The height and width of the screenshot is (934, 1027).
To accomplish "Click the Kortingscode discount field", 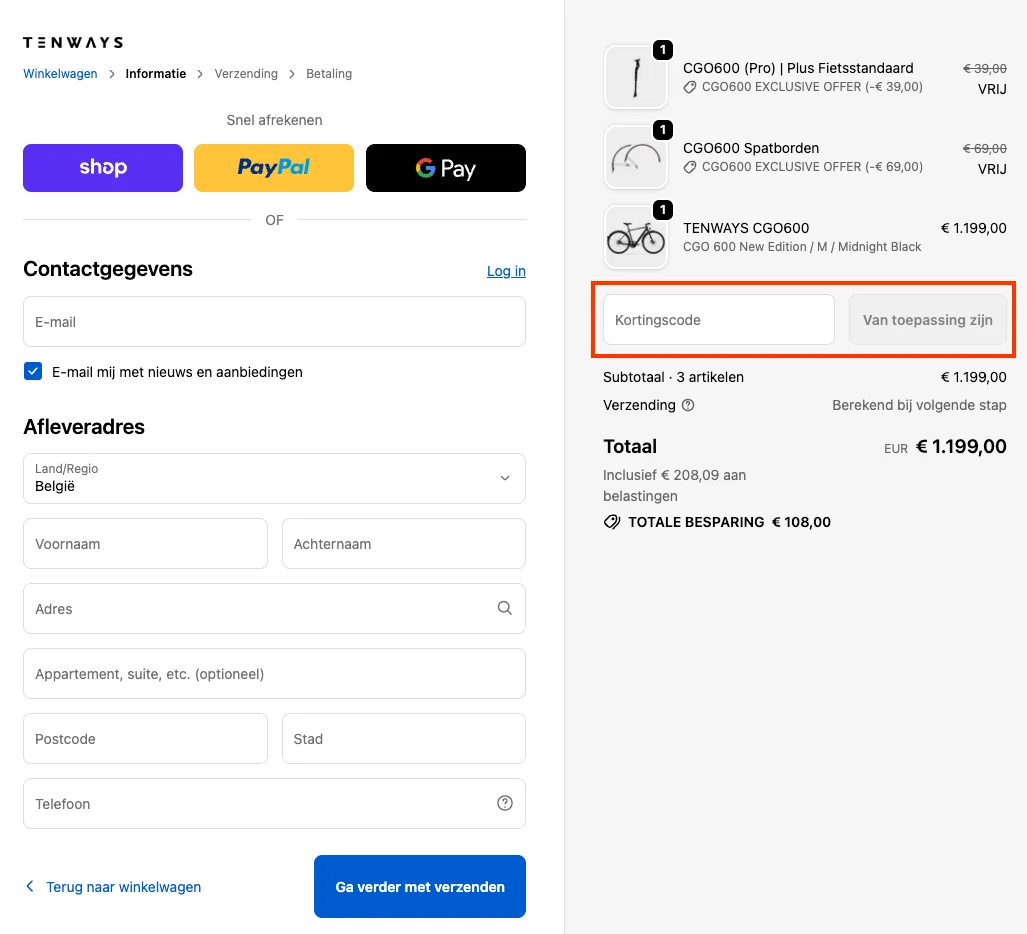I will [x=718, y=320].
